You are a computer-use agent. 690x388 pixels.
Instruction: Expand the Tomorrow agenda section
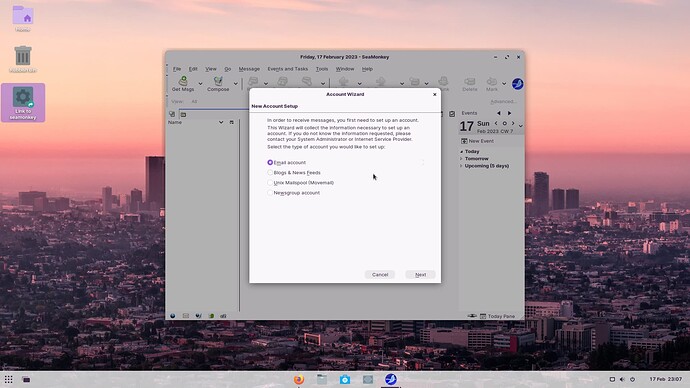pos(462,159)
